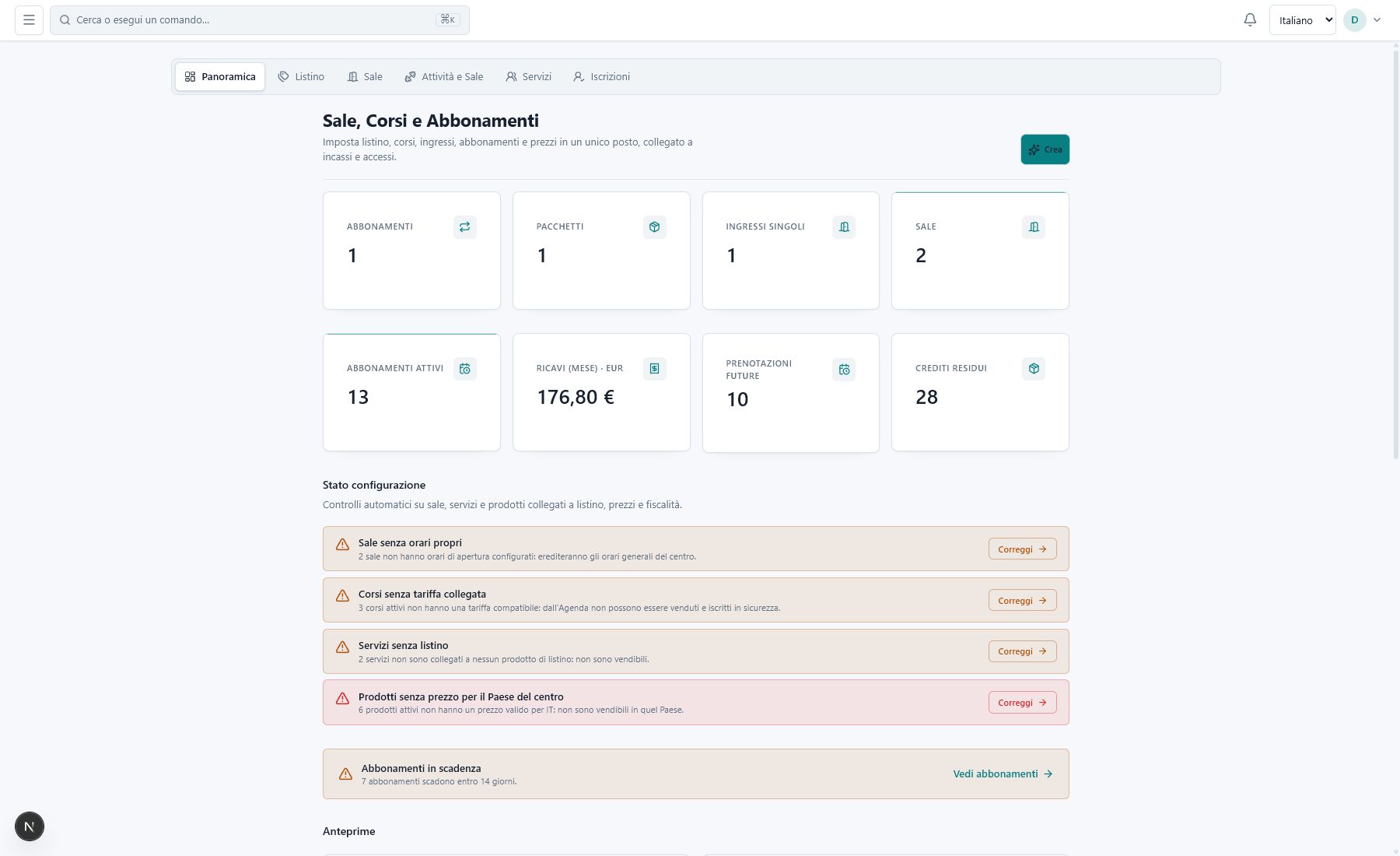Click the Prenotazioni future calendar icon
Screen dimensions: 1400x856
[x=844, y=370]
